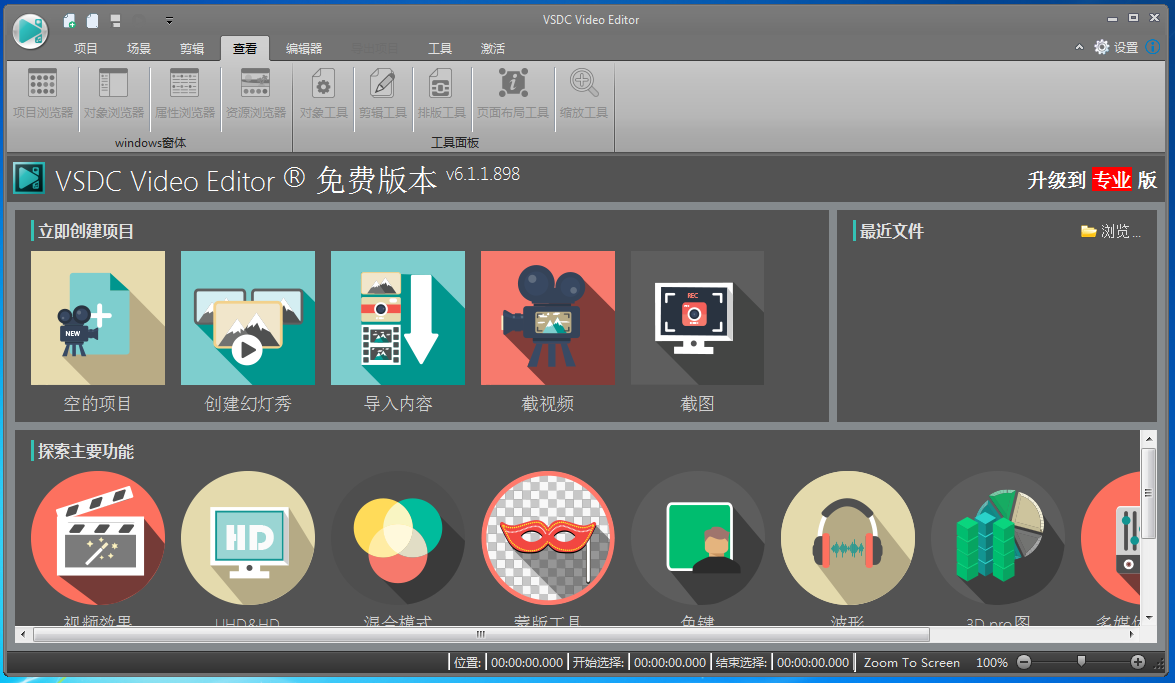Click the save icon in quick access toolbar
Screen dimensions: 1175x683
tap(115, 21)
